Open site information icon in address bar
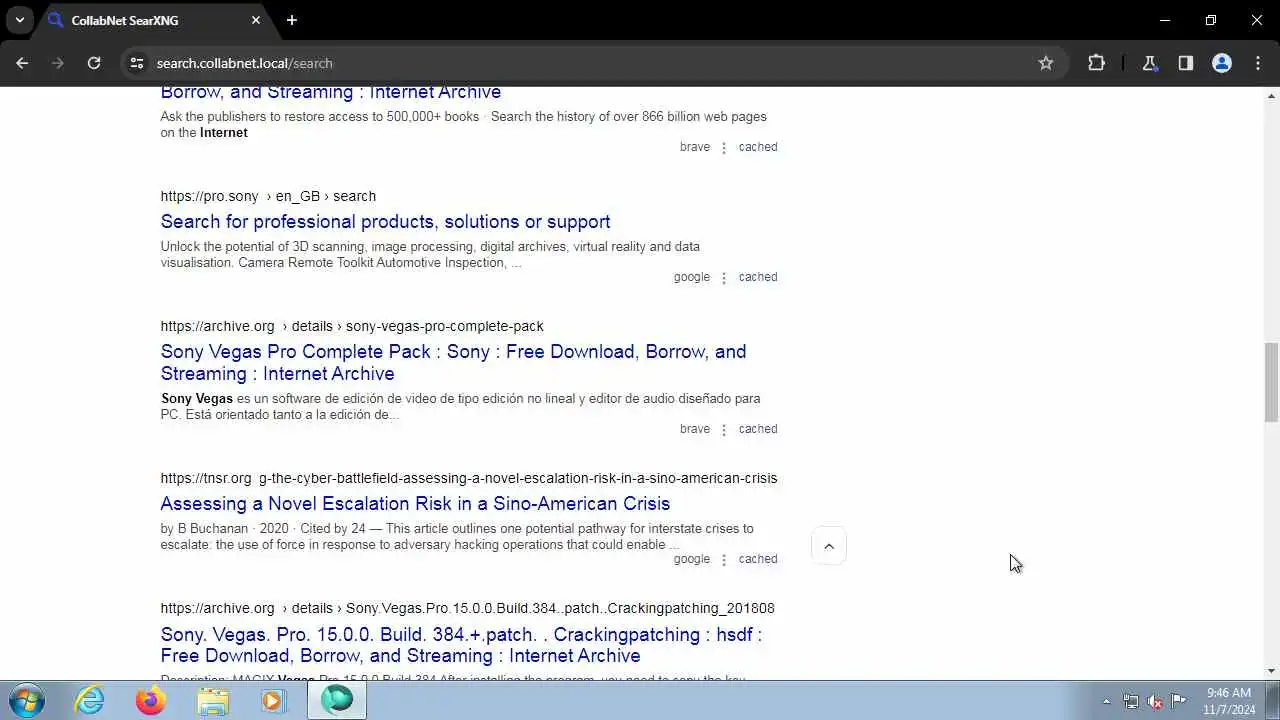The height and width of the screenshot is (720, 1280). [x=137, y=63]
